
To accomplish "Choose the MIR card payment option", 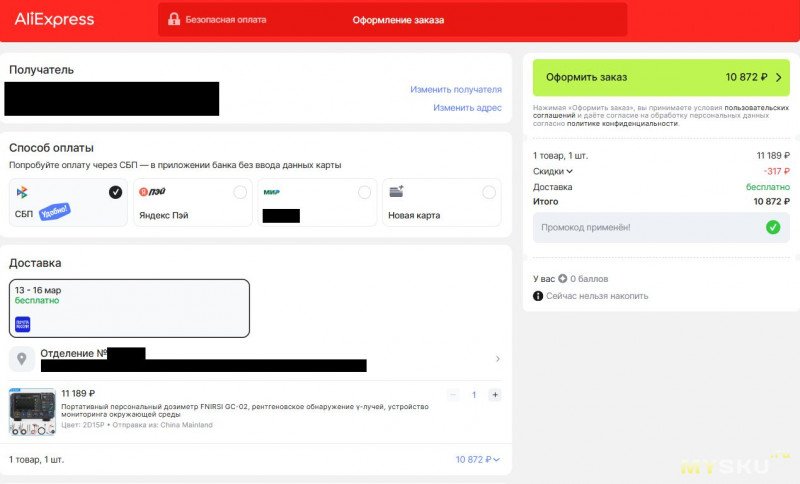I will pyautogui.click(x=316, y=202).
